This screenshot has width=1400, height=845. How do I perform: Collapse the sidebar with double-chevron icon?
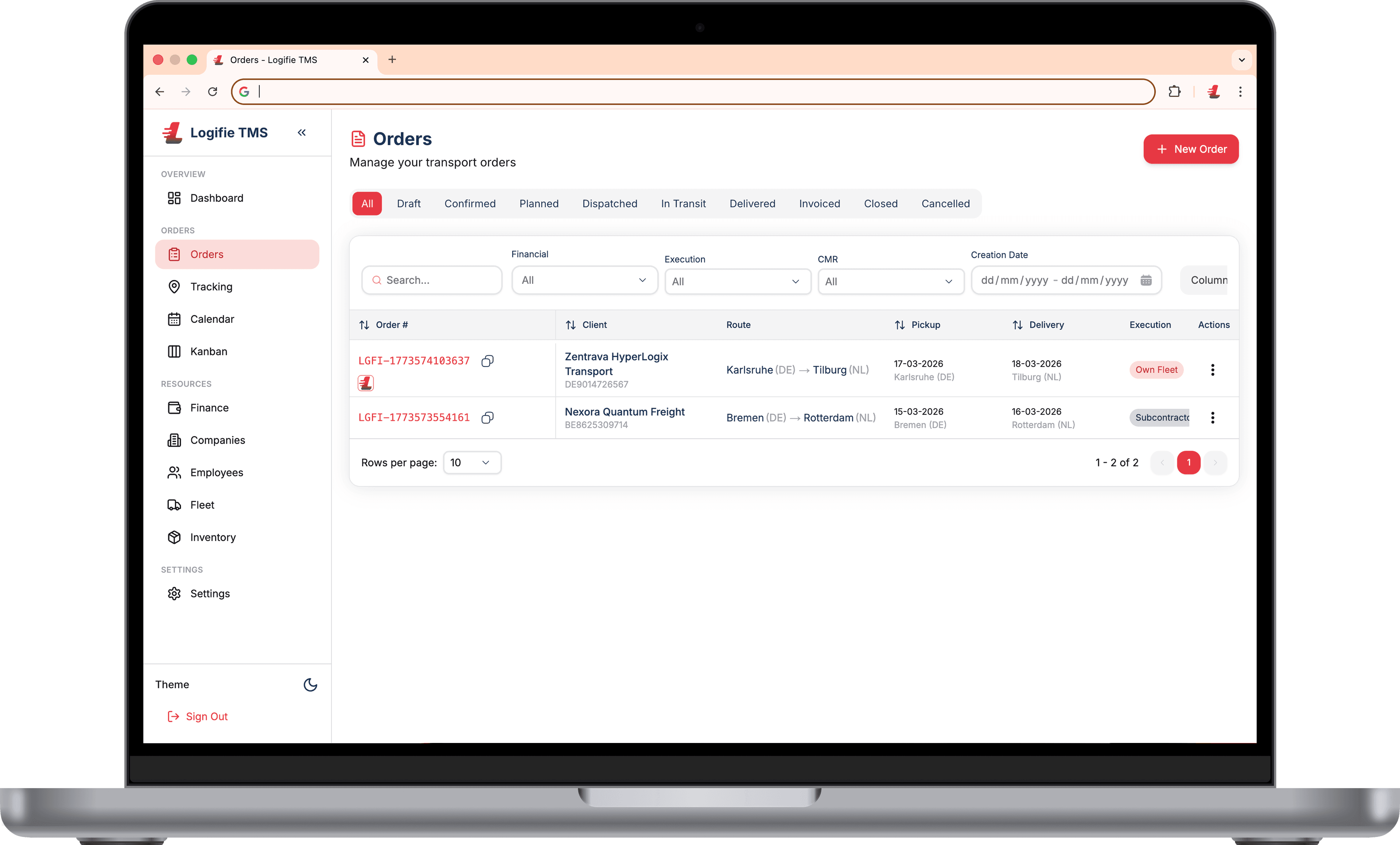(x=302, y=132)
